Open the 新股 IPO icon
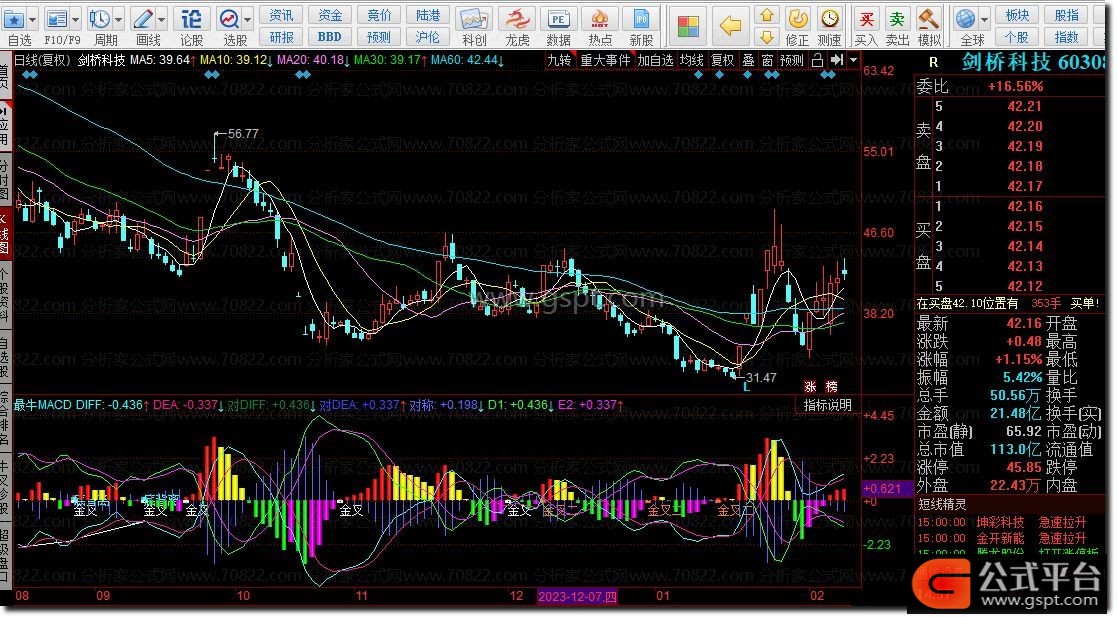 pyautogui.click(x=641, y=20)
